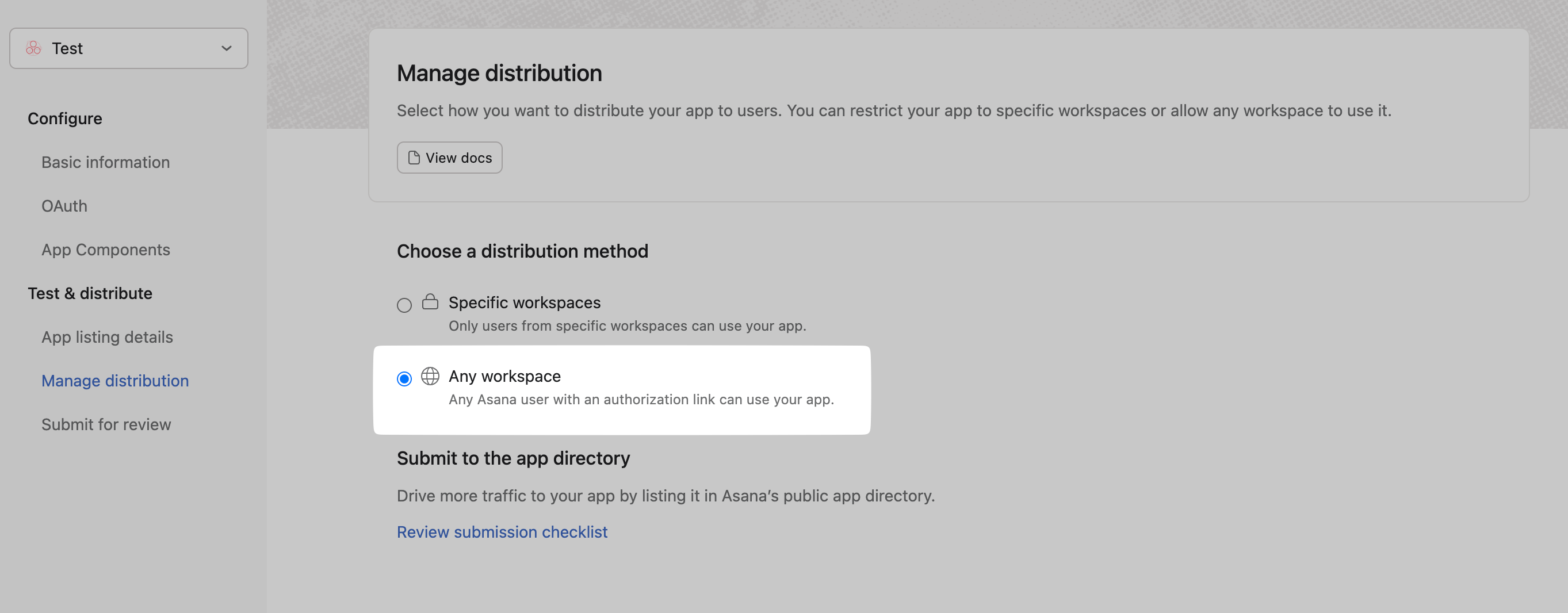This screenshot has width=1568, height=613.
Task: Switch to the Manage distribution section
Action: pyautogui.click(x=114, y=381)
